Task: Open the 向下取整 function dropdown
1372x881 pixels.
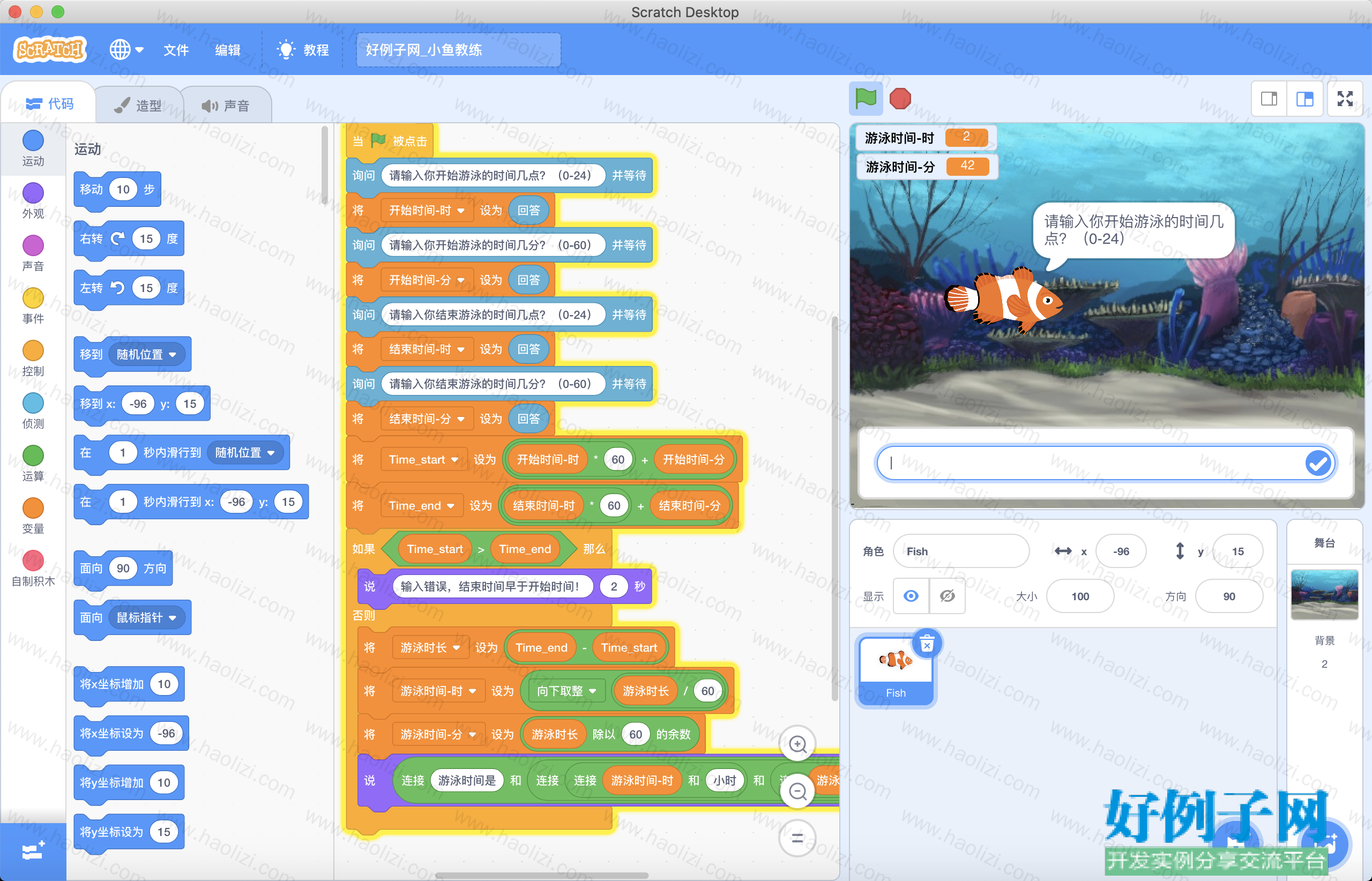Action: pyautogui.click(x=566, y=691)
